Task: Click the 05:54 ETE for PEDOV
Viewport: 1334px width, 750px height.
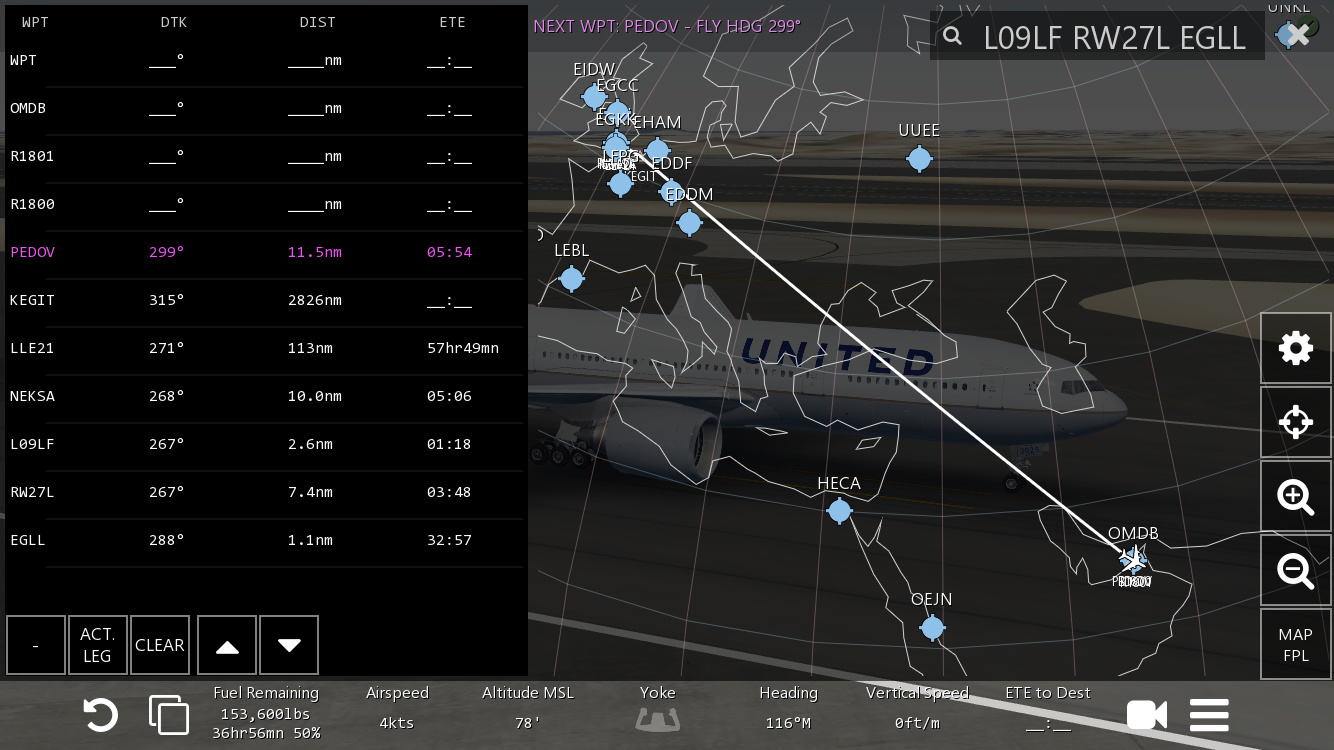Action: (x=449, y=252)
